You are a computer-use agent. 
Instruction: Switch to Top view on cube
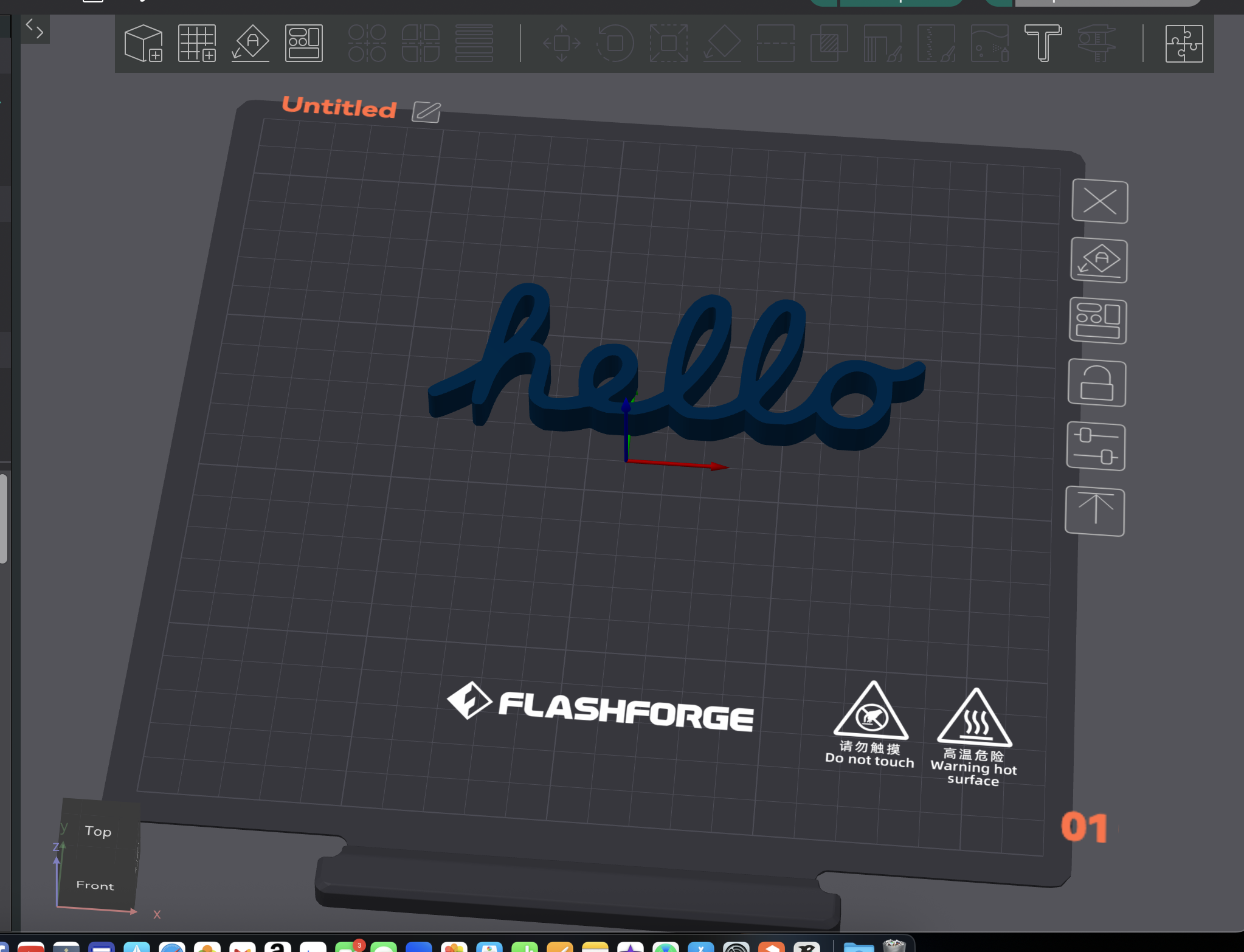pos(98,831)
